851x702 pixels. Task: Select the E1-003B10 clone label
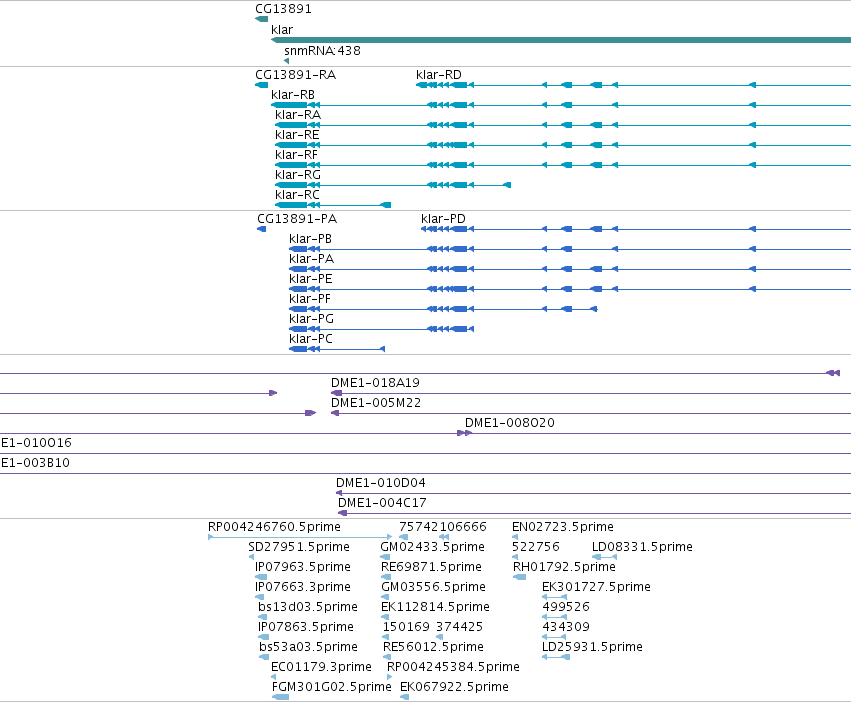(35, 463)
